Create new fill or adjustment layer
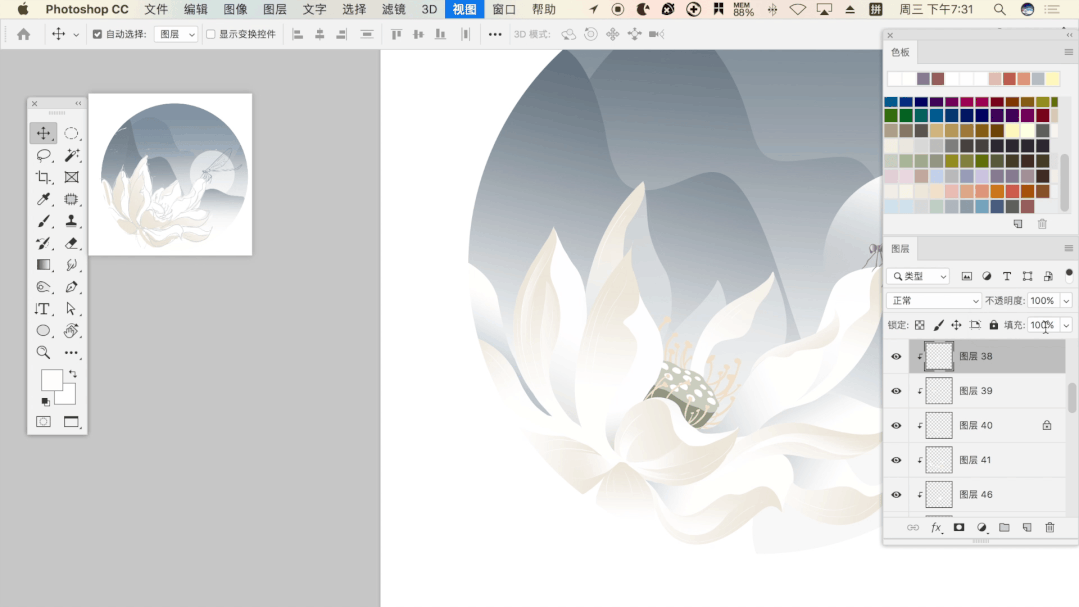The height and width of the screenshot is (607, 1079). pyautogui.click(x=981, y=527)
